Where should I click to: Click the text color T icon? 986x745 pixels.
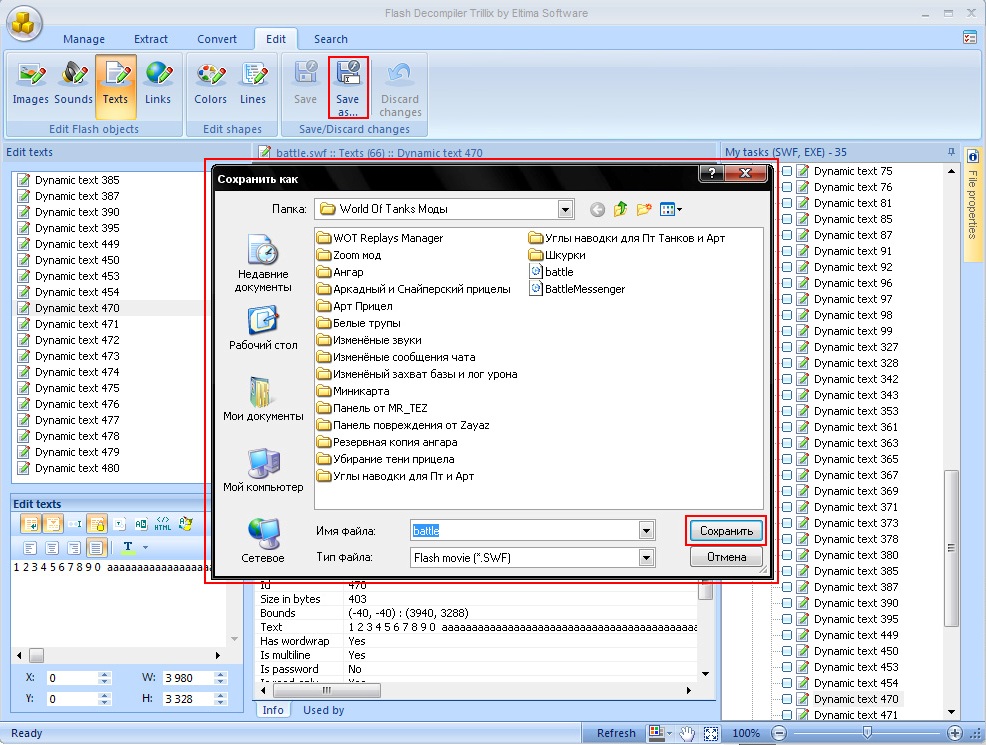128,547
